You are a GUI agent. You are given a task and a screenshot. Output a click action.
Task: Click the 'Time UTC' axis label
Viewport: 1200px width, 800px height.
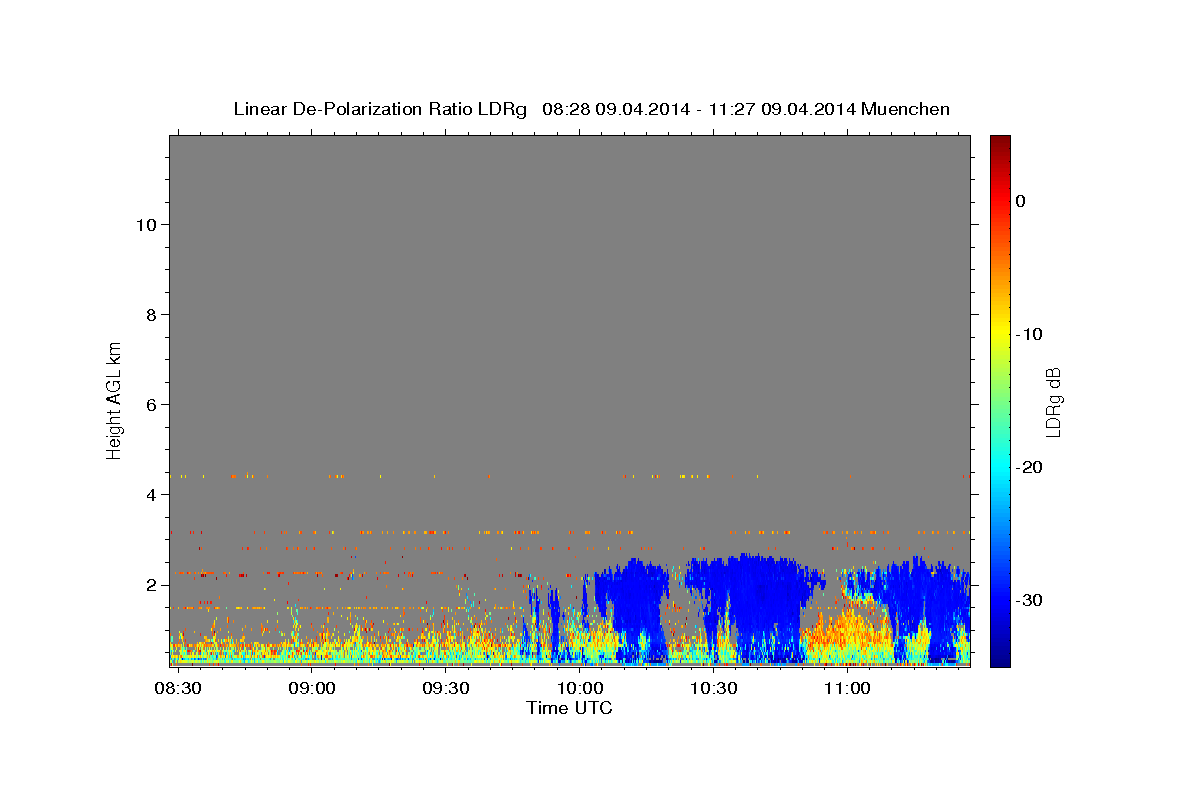569,708
